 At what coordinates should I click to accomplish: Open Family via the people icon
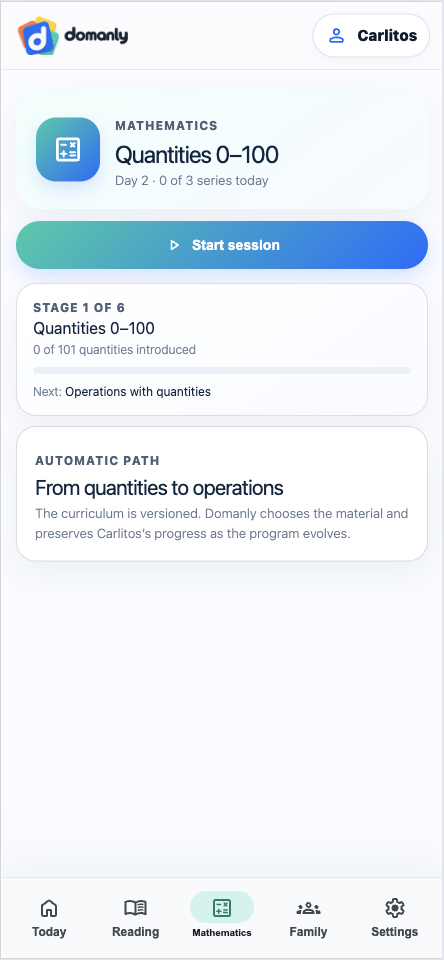click(308, 908)
